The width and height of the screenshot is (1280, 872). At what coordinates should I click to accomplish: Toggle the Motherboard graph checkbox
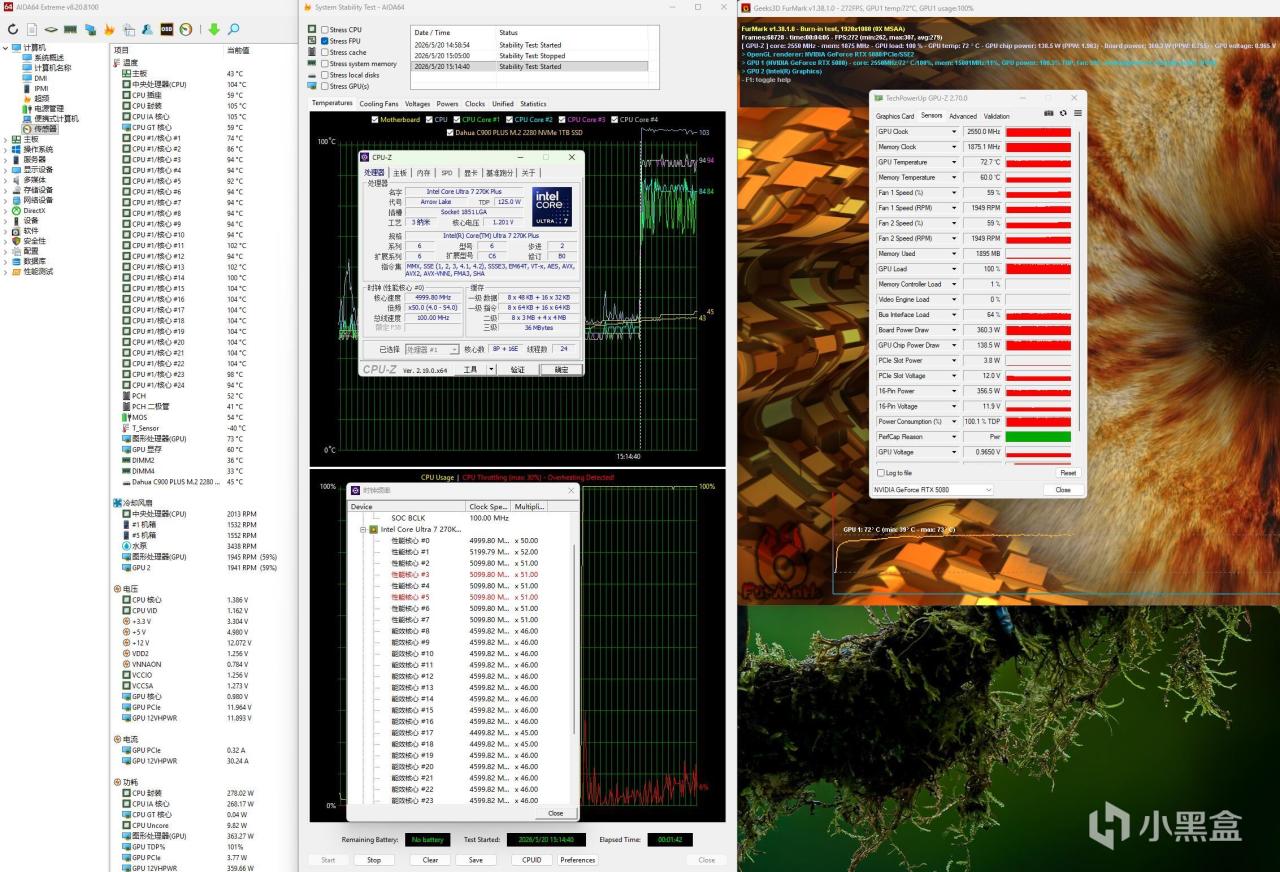click(374, 120)
